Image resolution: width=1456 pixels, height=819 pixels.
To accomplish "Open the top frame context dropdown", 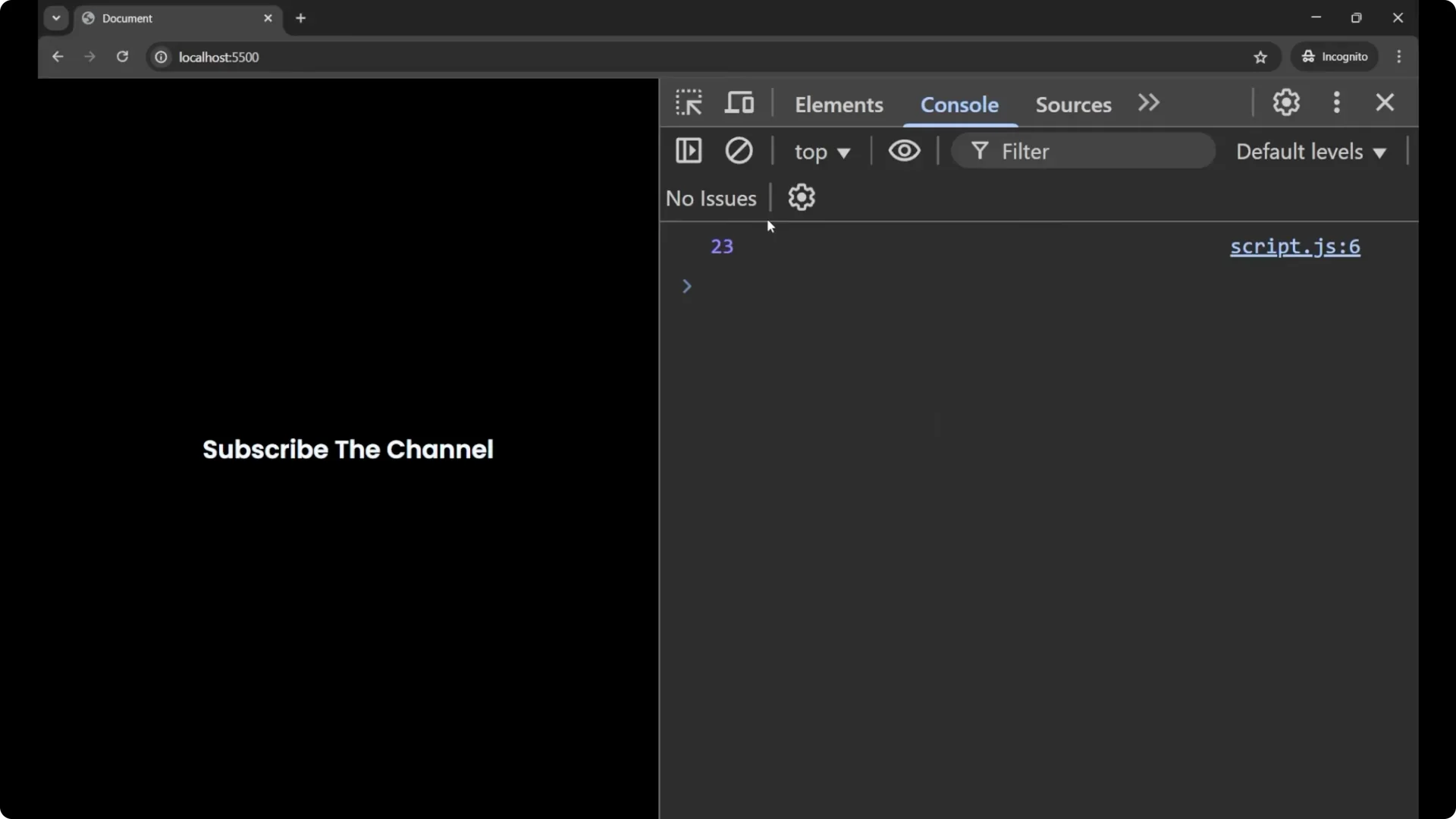I will point(823,151).
